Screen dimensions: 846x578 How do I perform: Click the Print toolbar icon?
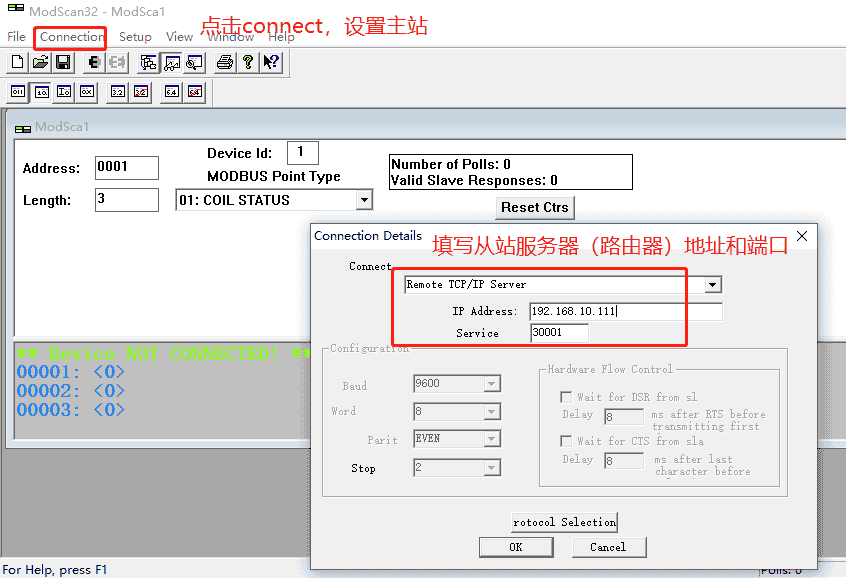[225, 63]
